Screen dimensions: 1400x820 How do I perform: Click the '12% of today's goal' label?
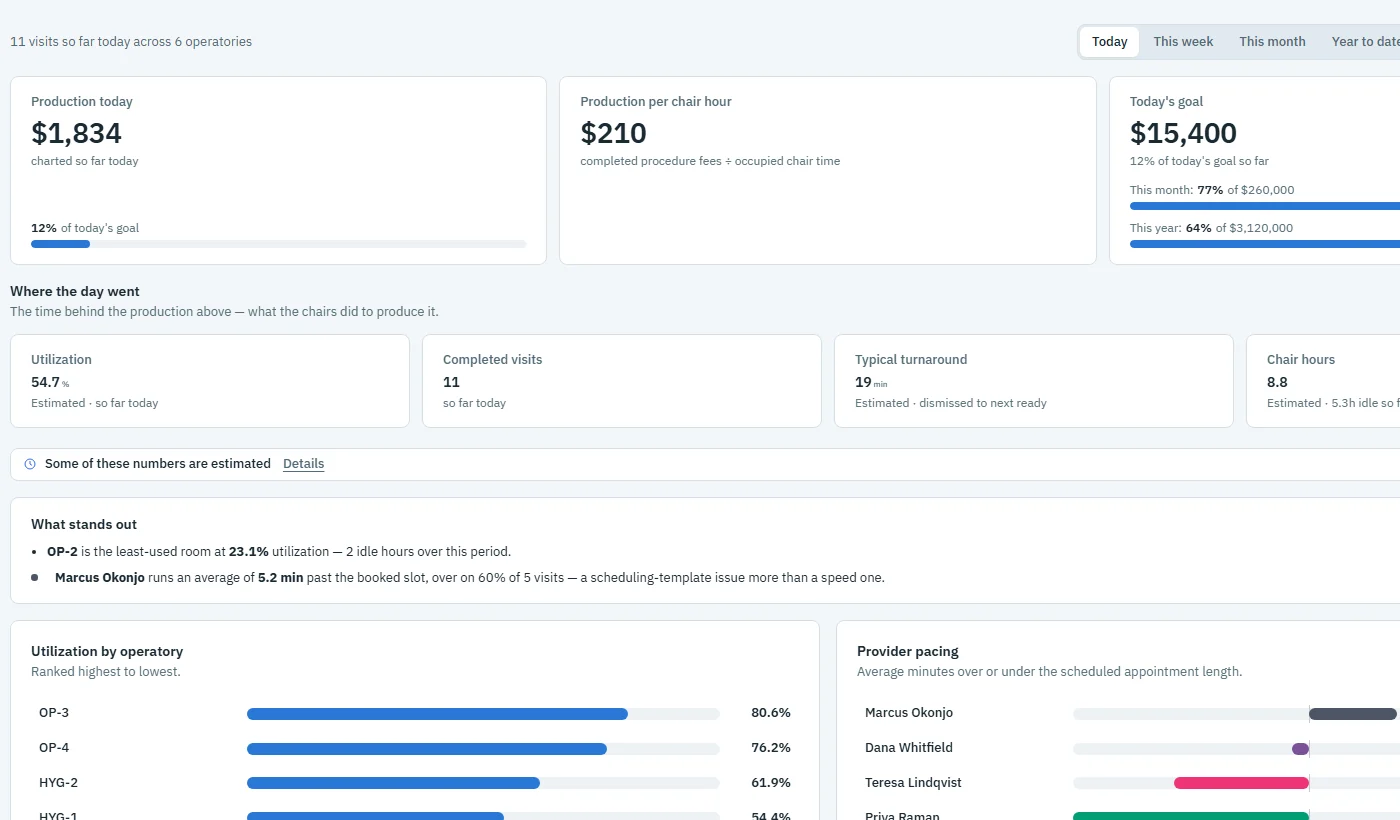click(x=85, y=228)
